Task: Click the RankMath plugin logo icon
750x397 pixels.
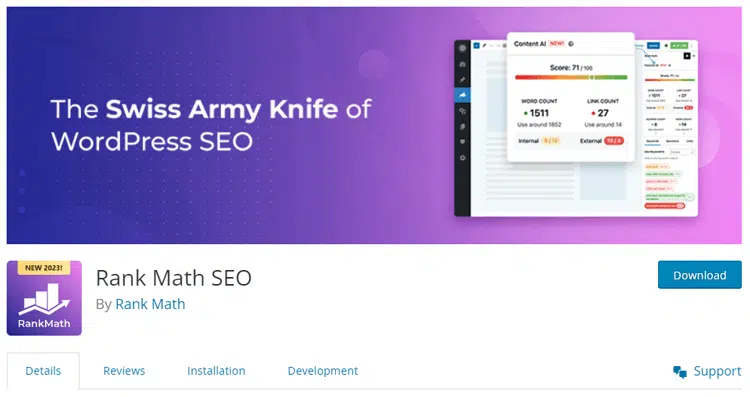Action: pyautogui.click(x=44, y=298)
